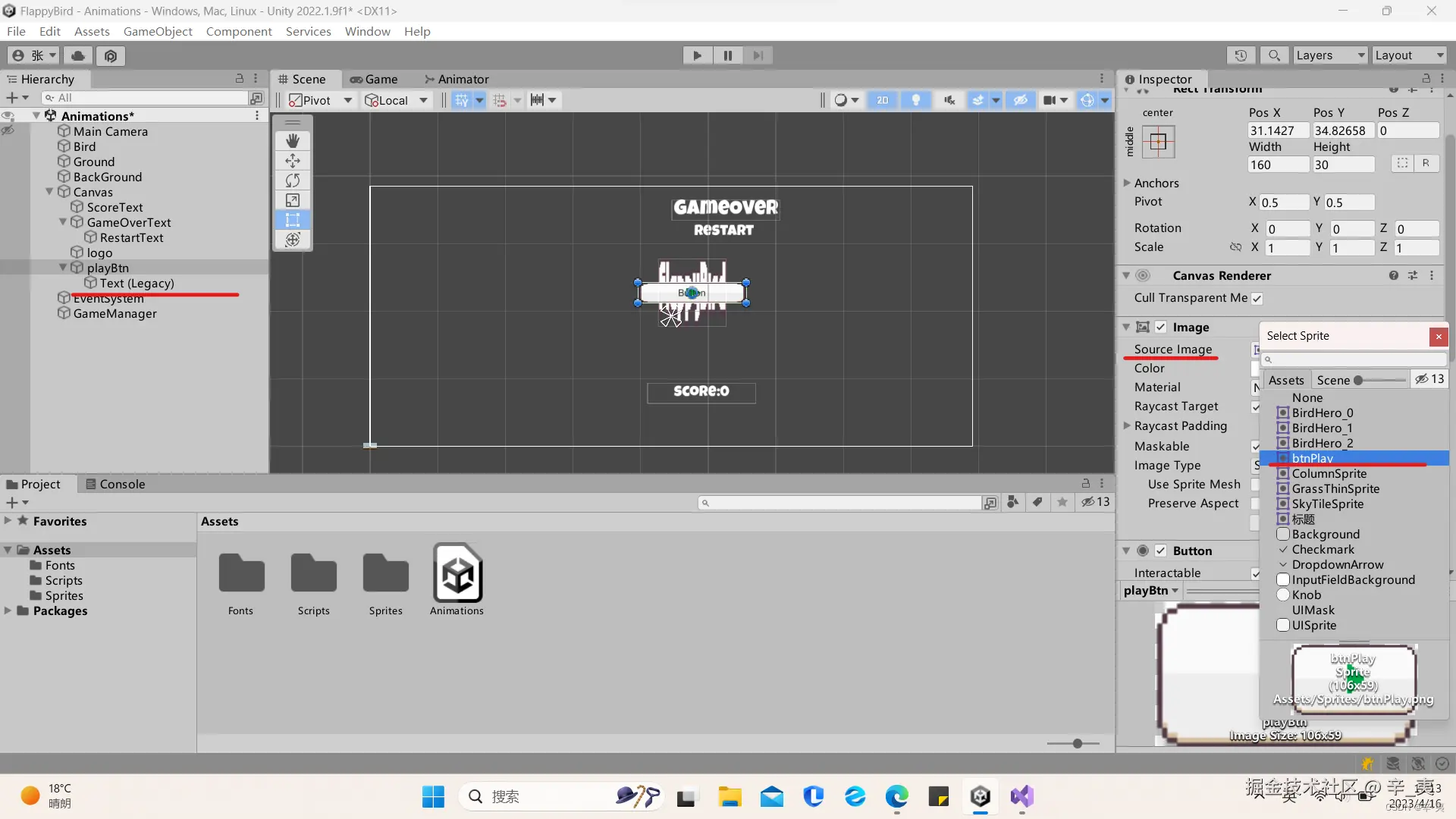Expand the Anchors section

click(1127, 183)
